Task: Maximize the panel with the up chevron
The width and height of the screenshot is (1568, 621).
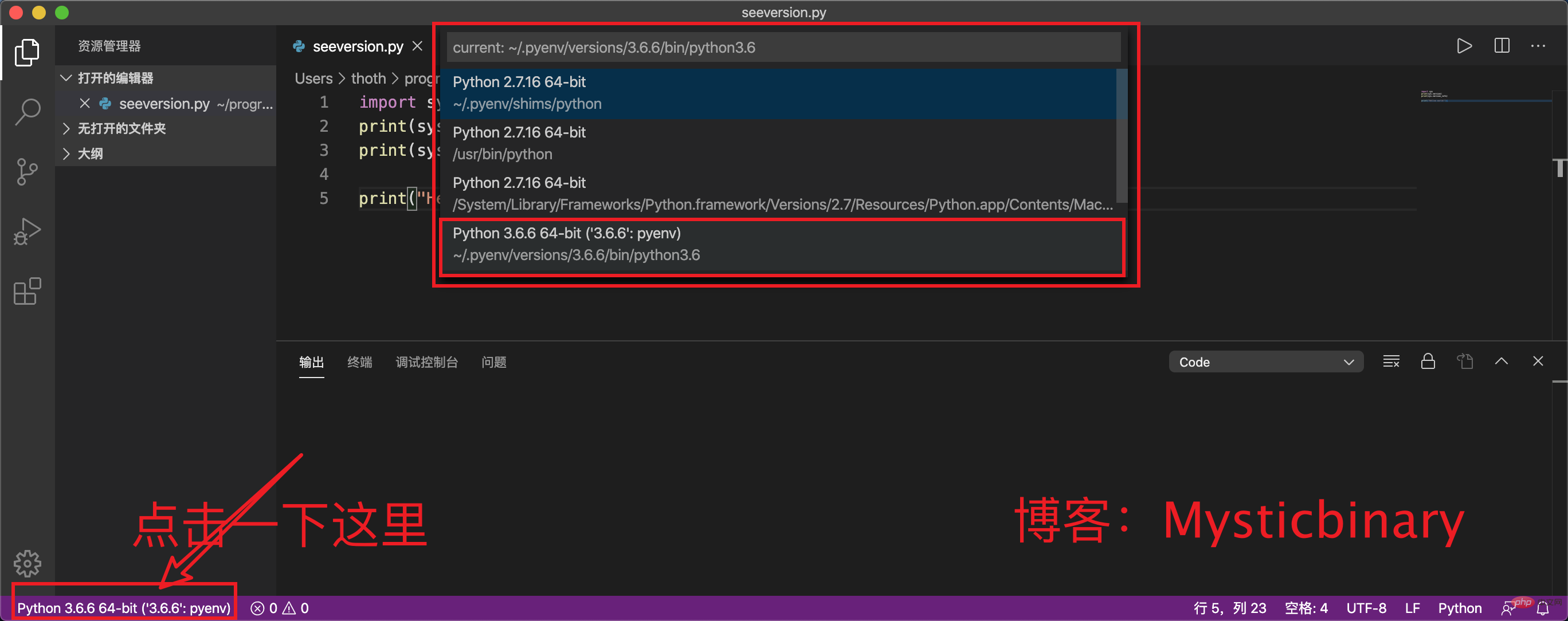Action: 1501,362
